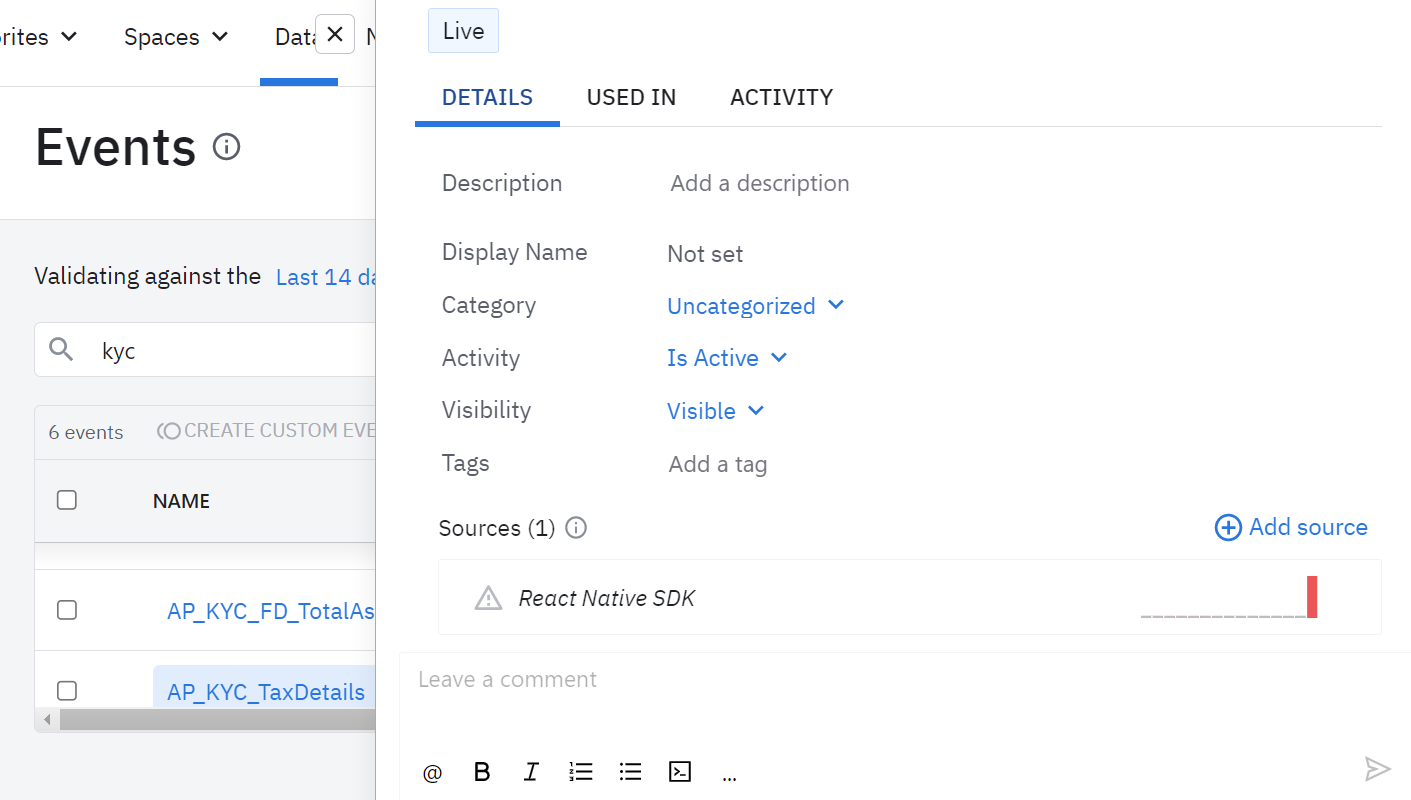1411x800 pixels.
Task: Click the Create Custom Event icon
Action: pos(169,431)
